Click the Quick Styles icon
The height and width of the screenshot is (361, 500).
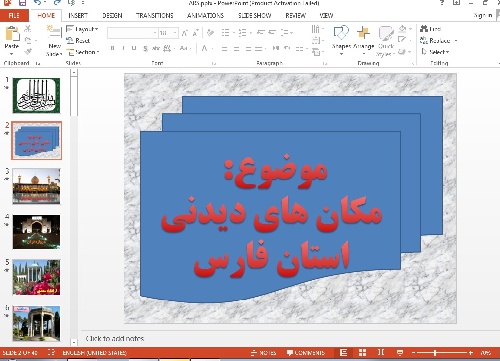coord(386,33)
